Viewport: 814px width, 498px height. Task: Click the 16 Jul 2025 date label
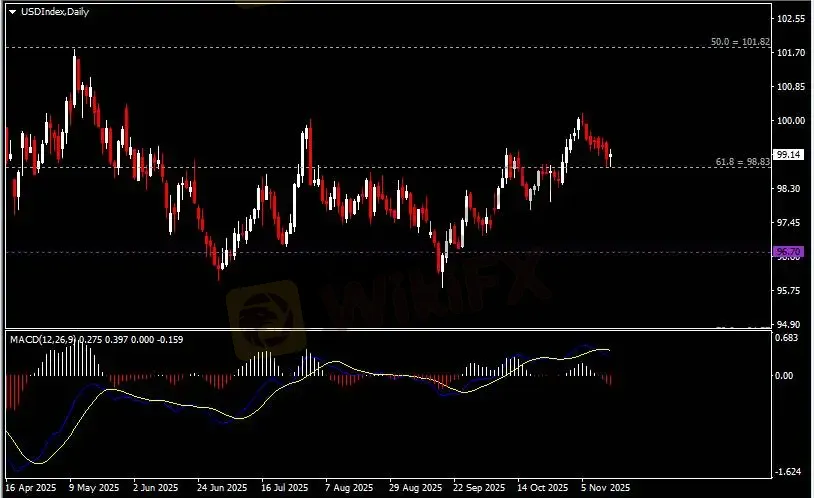(x=285, y=490)
